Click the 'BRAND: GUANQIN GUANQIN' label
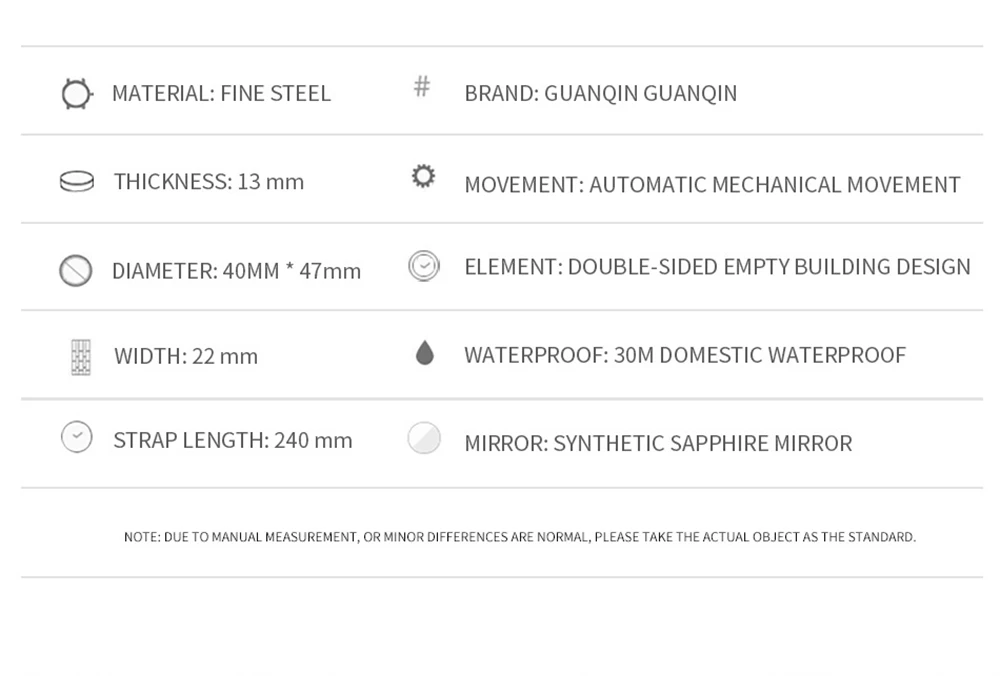 (x=600, y=94)
